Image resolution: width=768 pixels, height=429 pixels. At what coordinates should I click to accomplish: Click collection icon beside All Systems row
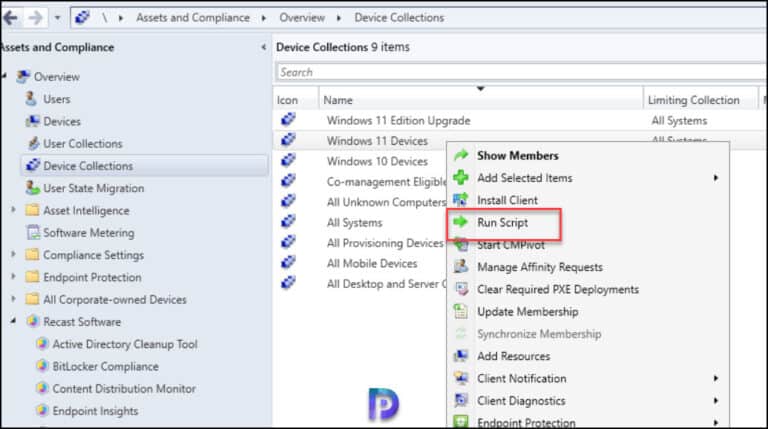click(x=288, y=222)
